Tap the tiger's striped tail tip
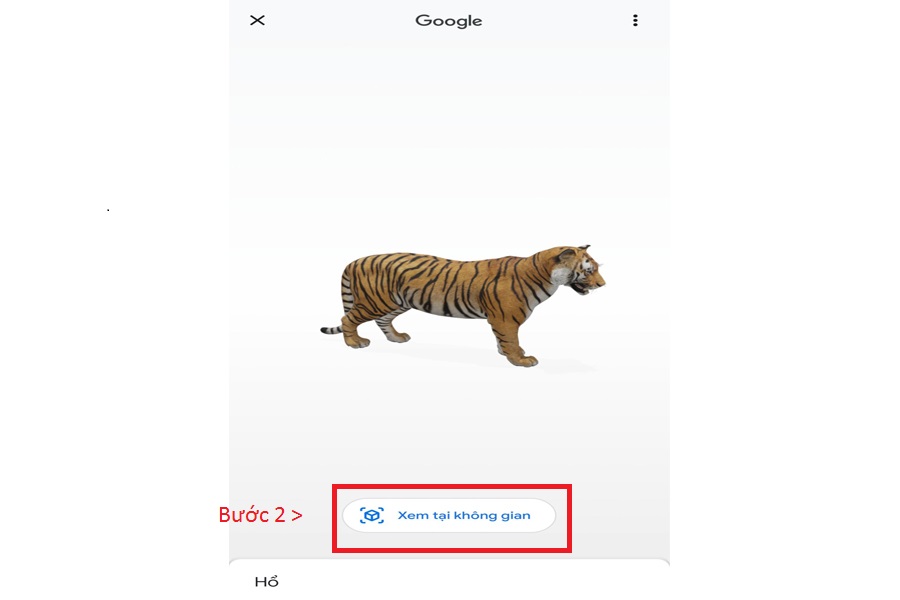Viewport: 900px width, 600px height. click(x=328, y=330)
